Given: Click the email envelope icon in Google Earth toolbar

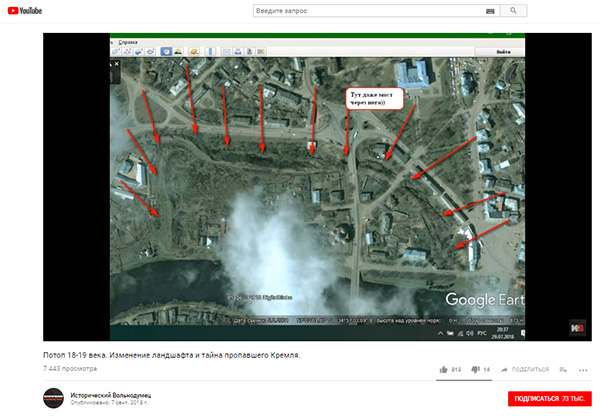Looking at the screenshot, I should pyautogui.click(x=227, y=52).
